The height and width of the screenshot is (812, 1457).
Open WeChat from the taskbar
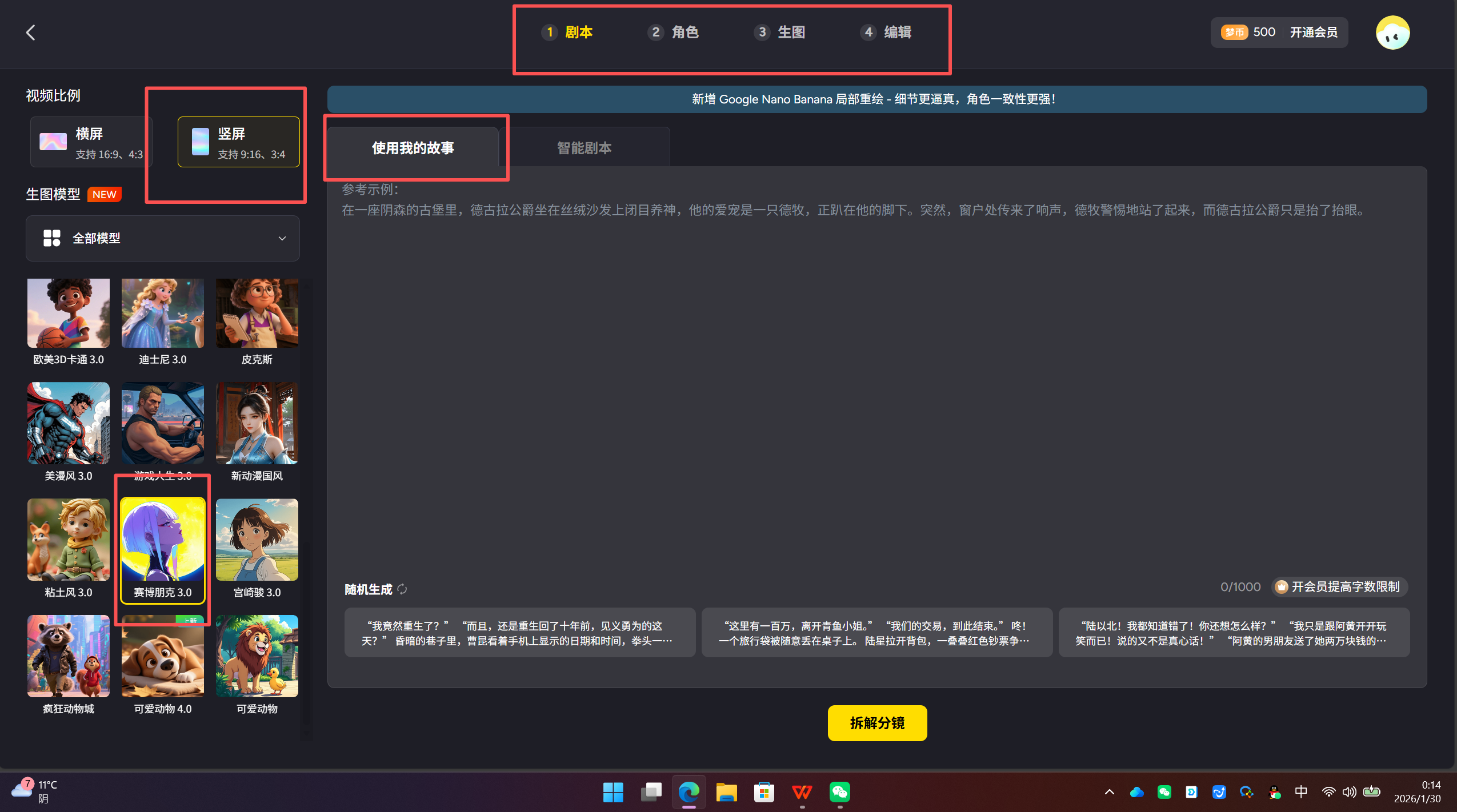[839, 793]
